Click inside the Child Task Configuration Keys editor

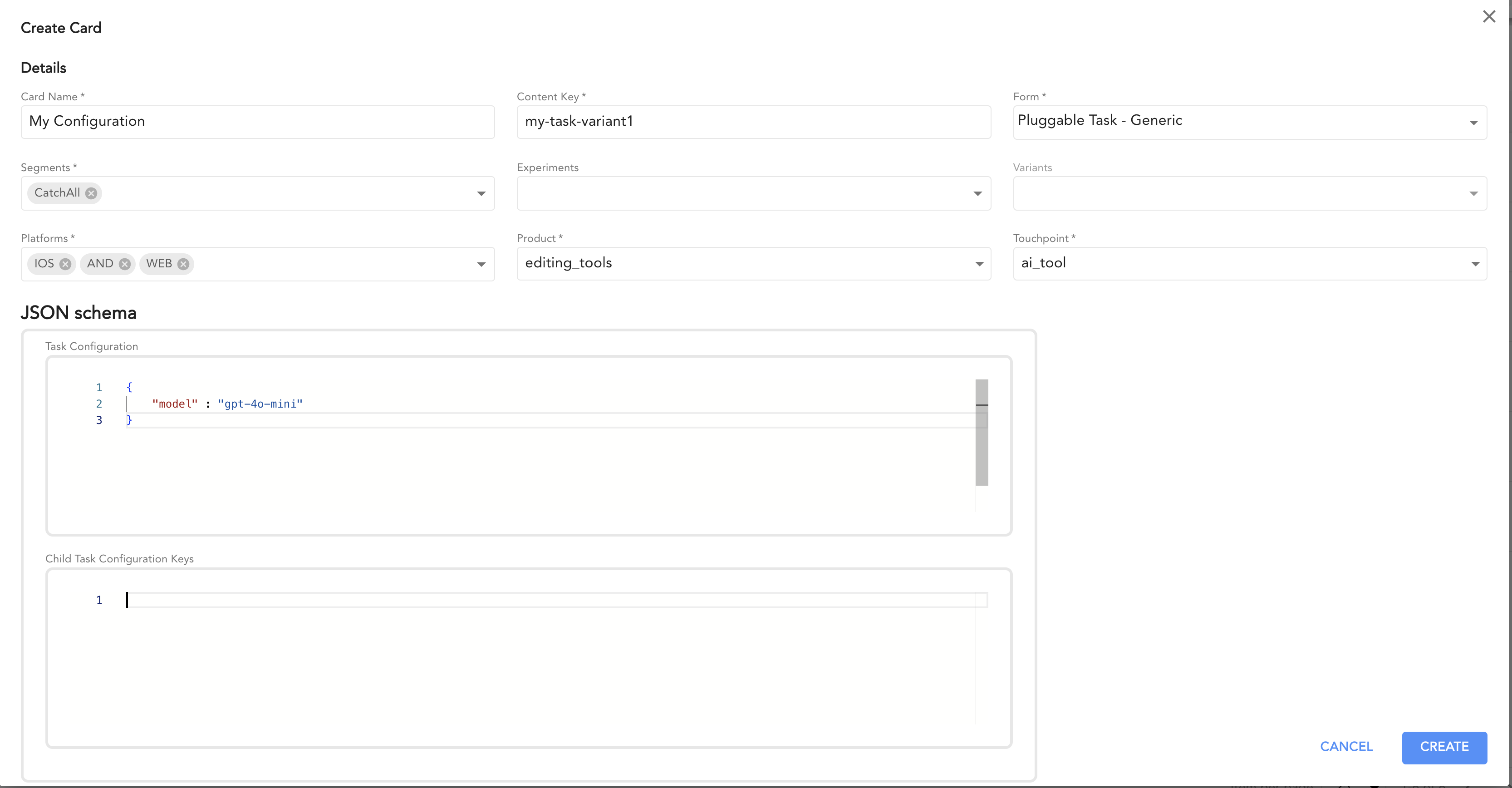pyautogui.click(x=470, y=600)
